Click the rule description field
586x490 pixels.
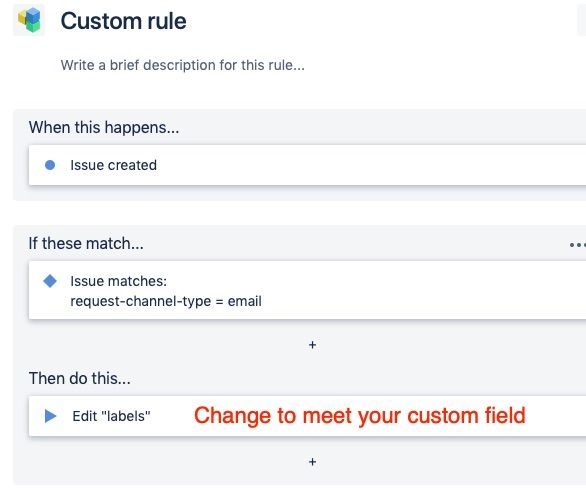(x=183, y=65)
